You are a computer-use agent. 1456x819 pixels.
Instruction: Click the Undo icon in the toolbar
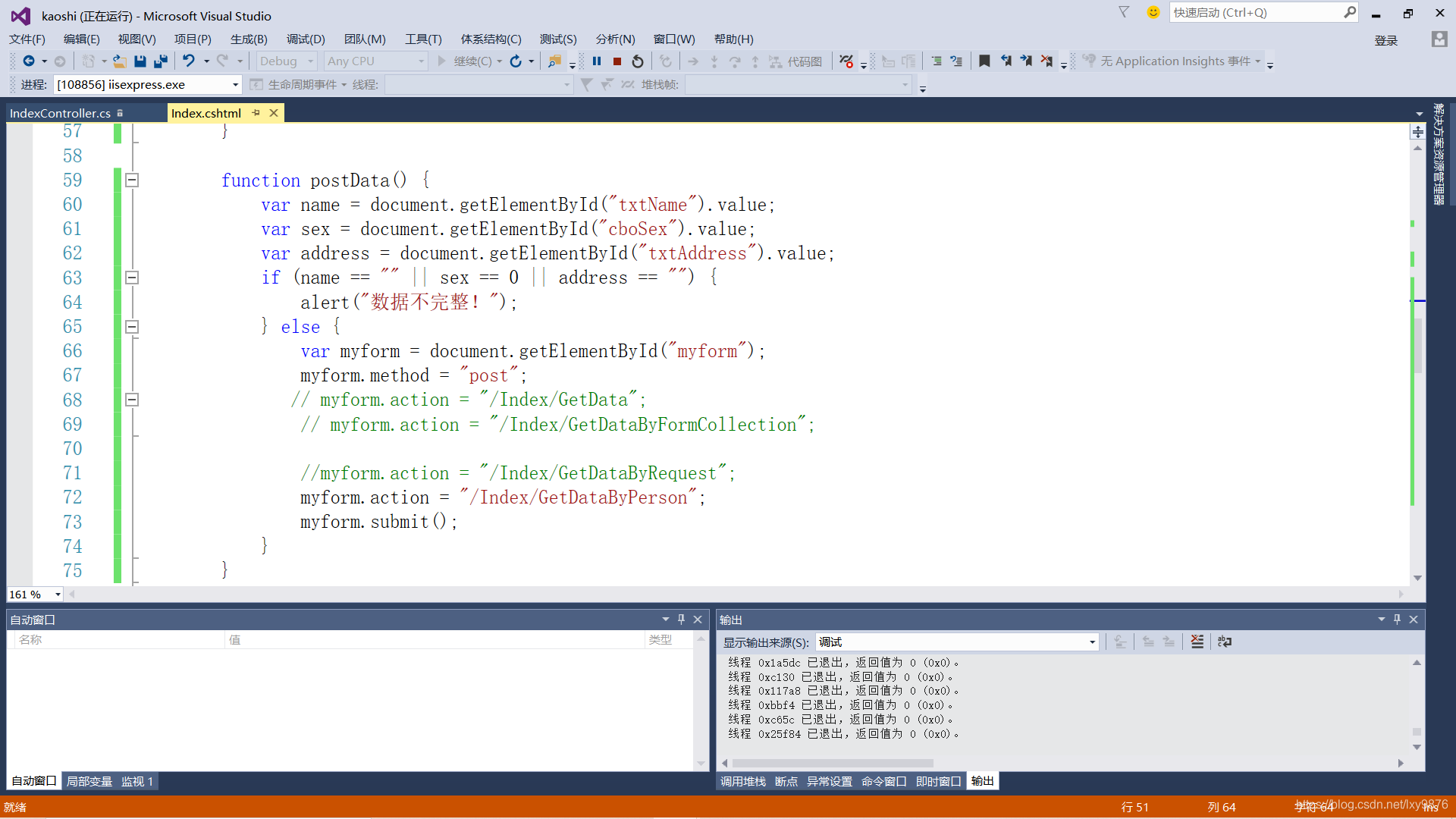[188, 61]
